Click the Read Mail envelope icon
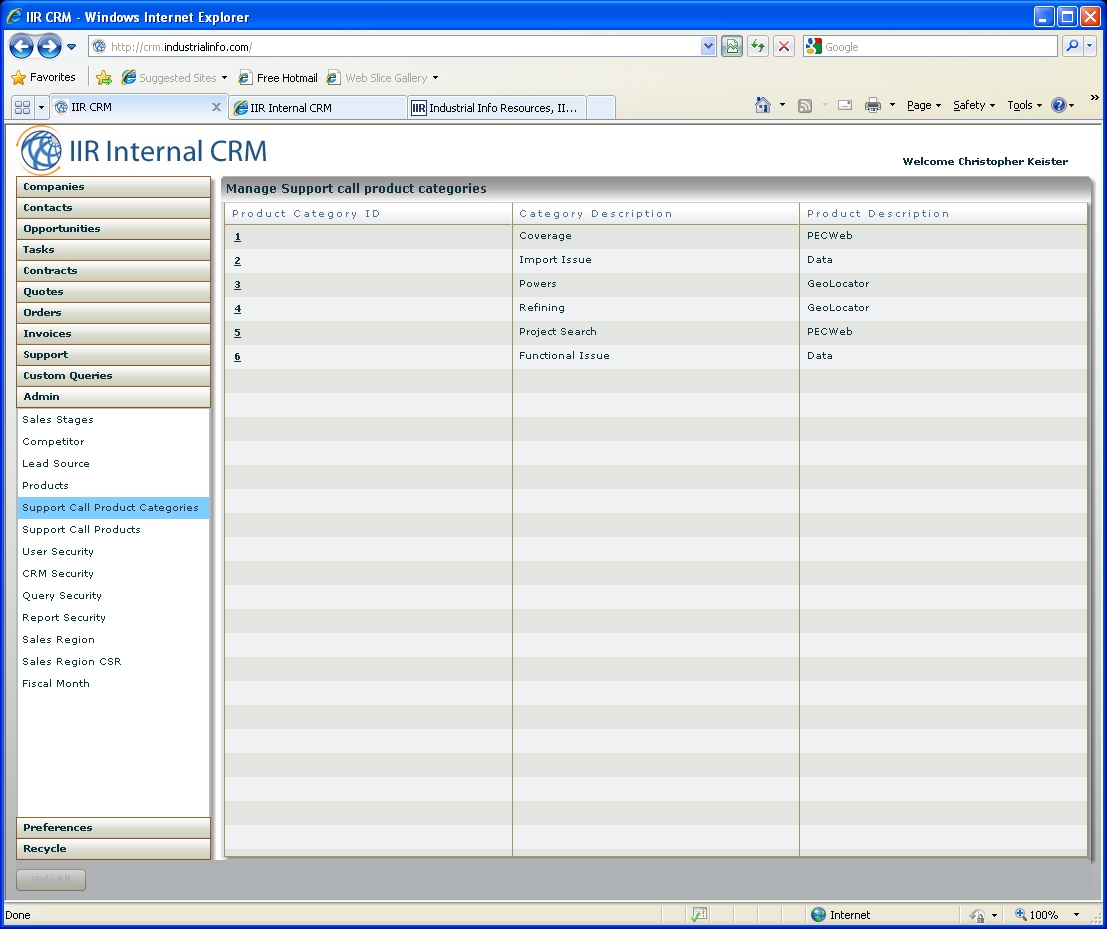 (x=845, y=106)
